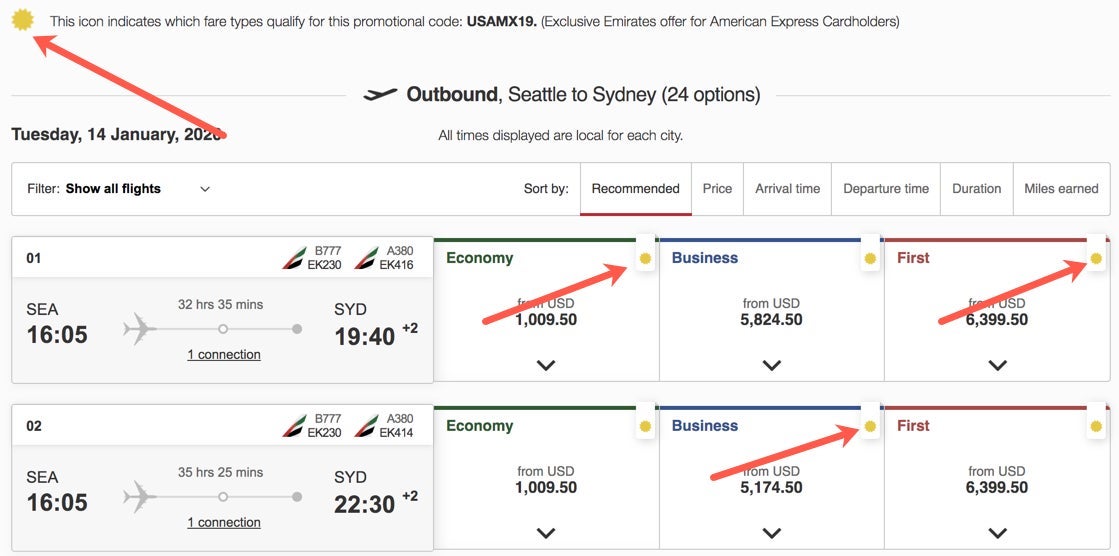Click the outbound airplane icon in the heading
The height and width of the screenshot is (556, 1119).
(x=380, y=95)
